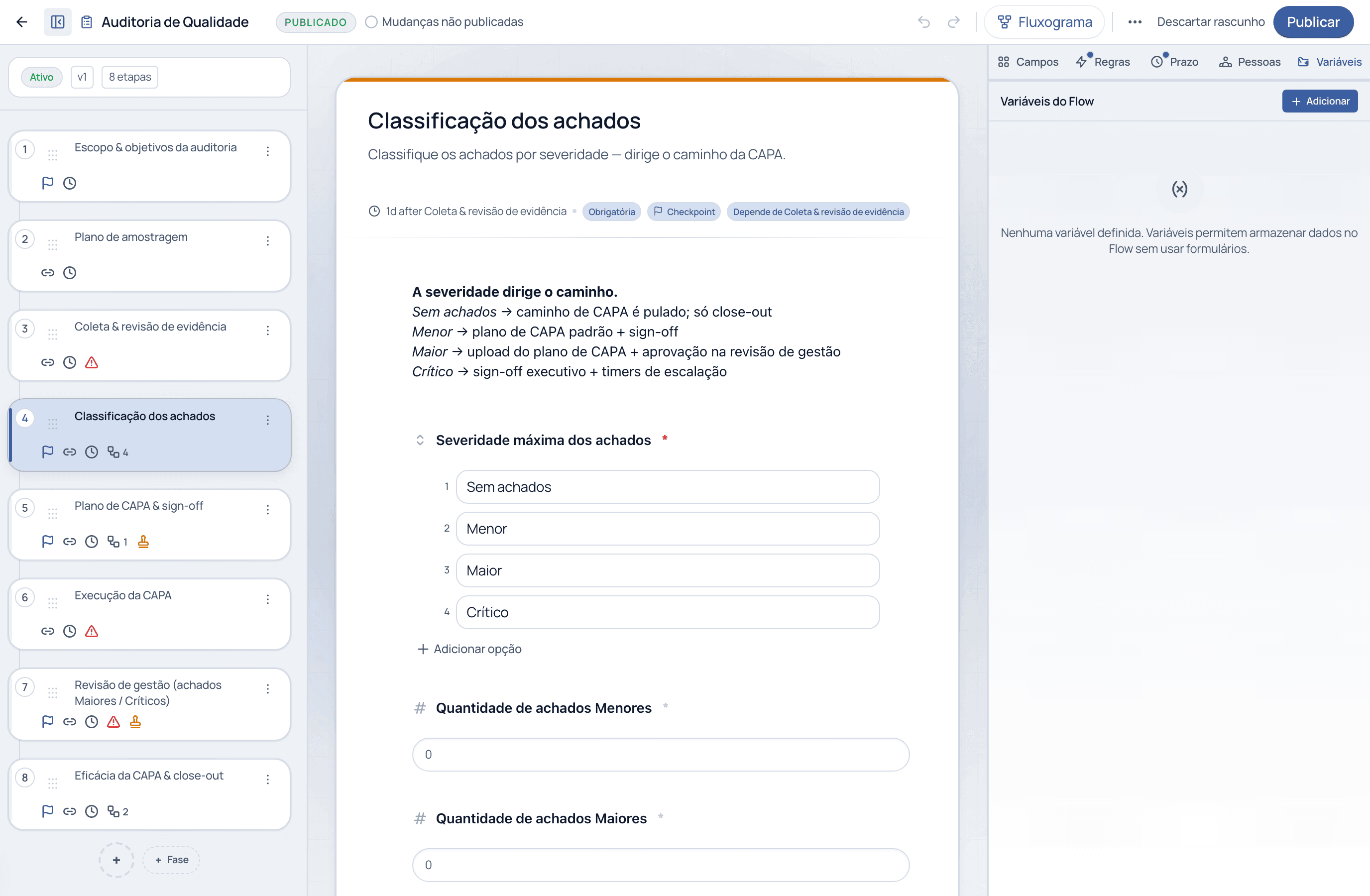The height and width of the screenshot is (896, 1370).
Task: Switch to the Prazo tab
Action: 1174,62
